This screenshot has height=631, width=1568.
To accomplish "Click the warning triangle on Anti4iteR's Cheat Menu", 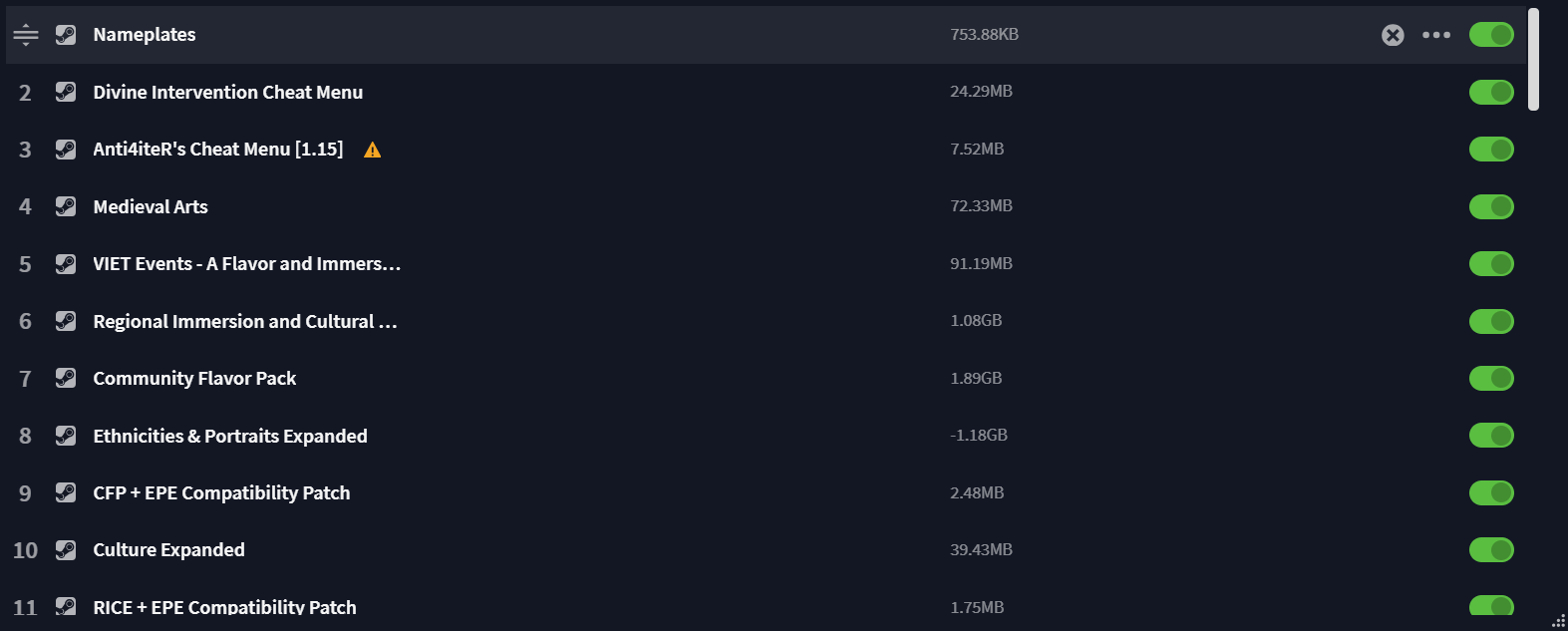I will point(372,150).
